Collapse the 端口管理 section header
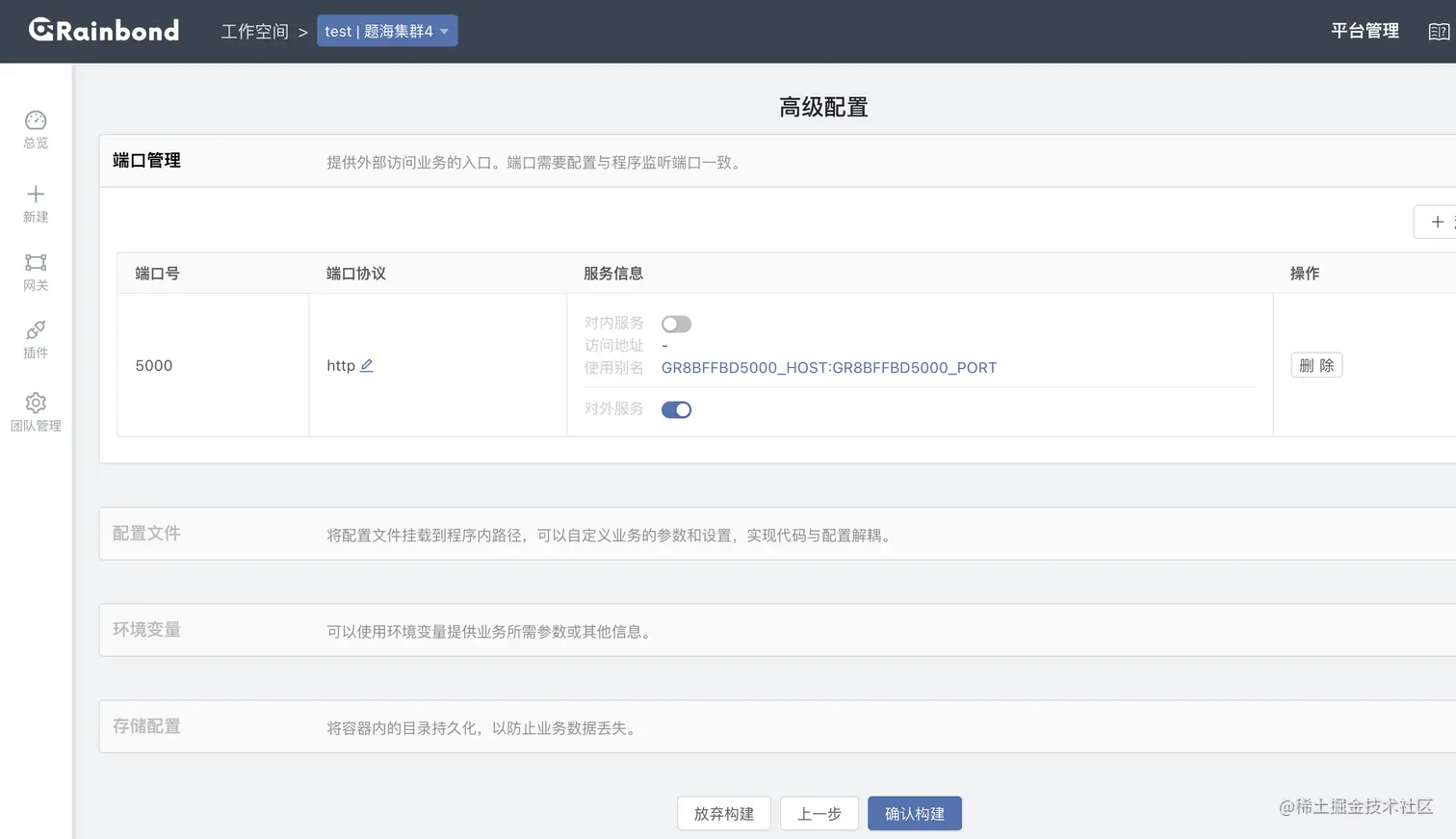This screenshot has height=839, width=1456. (x=778, y=161)
